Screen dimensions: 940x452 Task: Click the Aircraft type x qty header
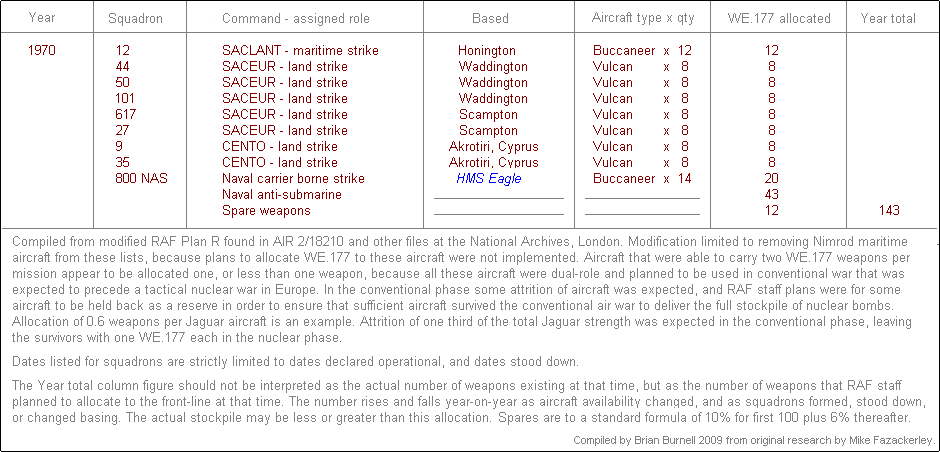click(x=642, y=18)
